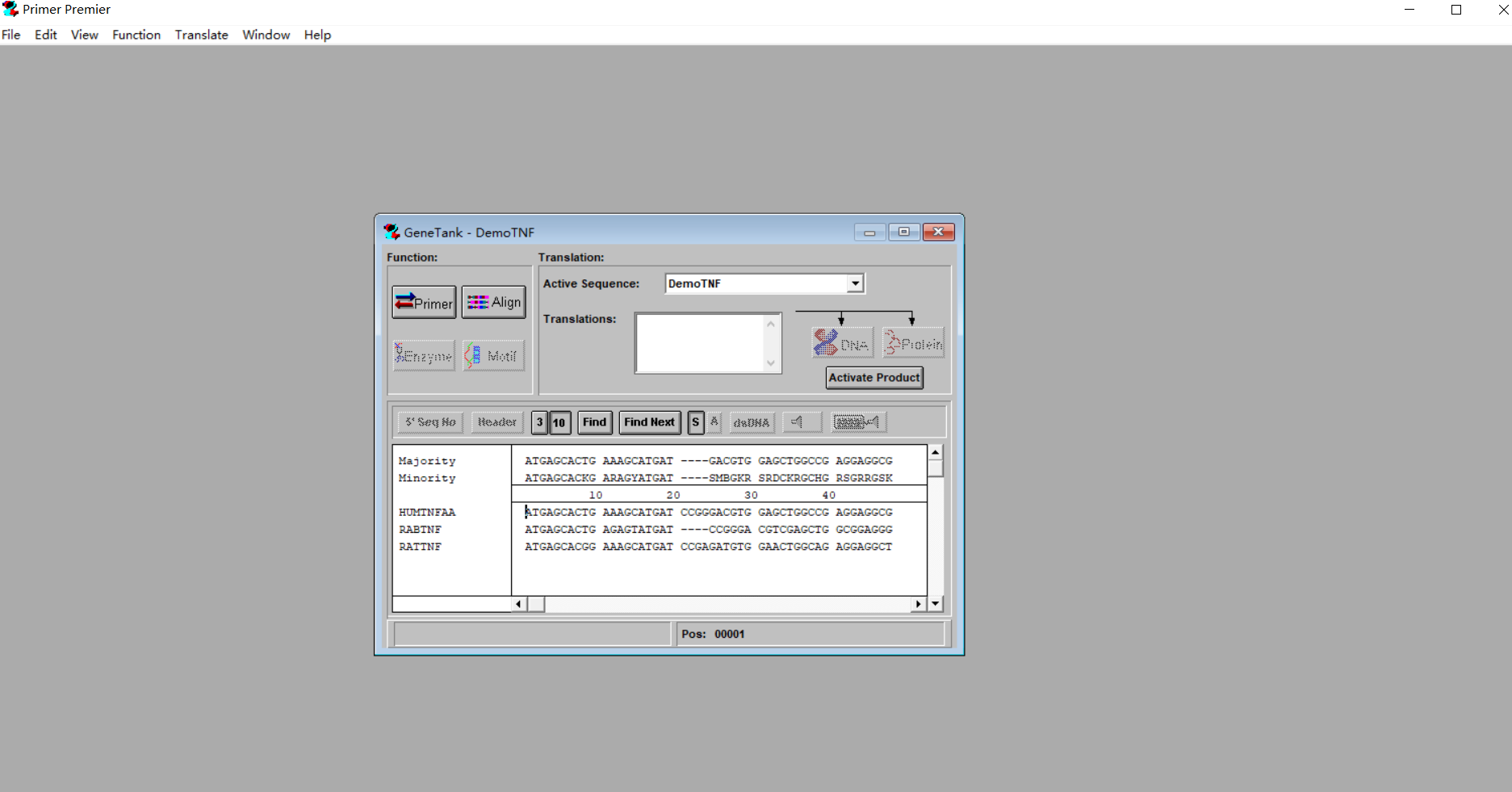Click the speaker read-aloud icon
Viewport: 1512px width, 792px height.
tap(802, 422)
